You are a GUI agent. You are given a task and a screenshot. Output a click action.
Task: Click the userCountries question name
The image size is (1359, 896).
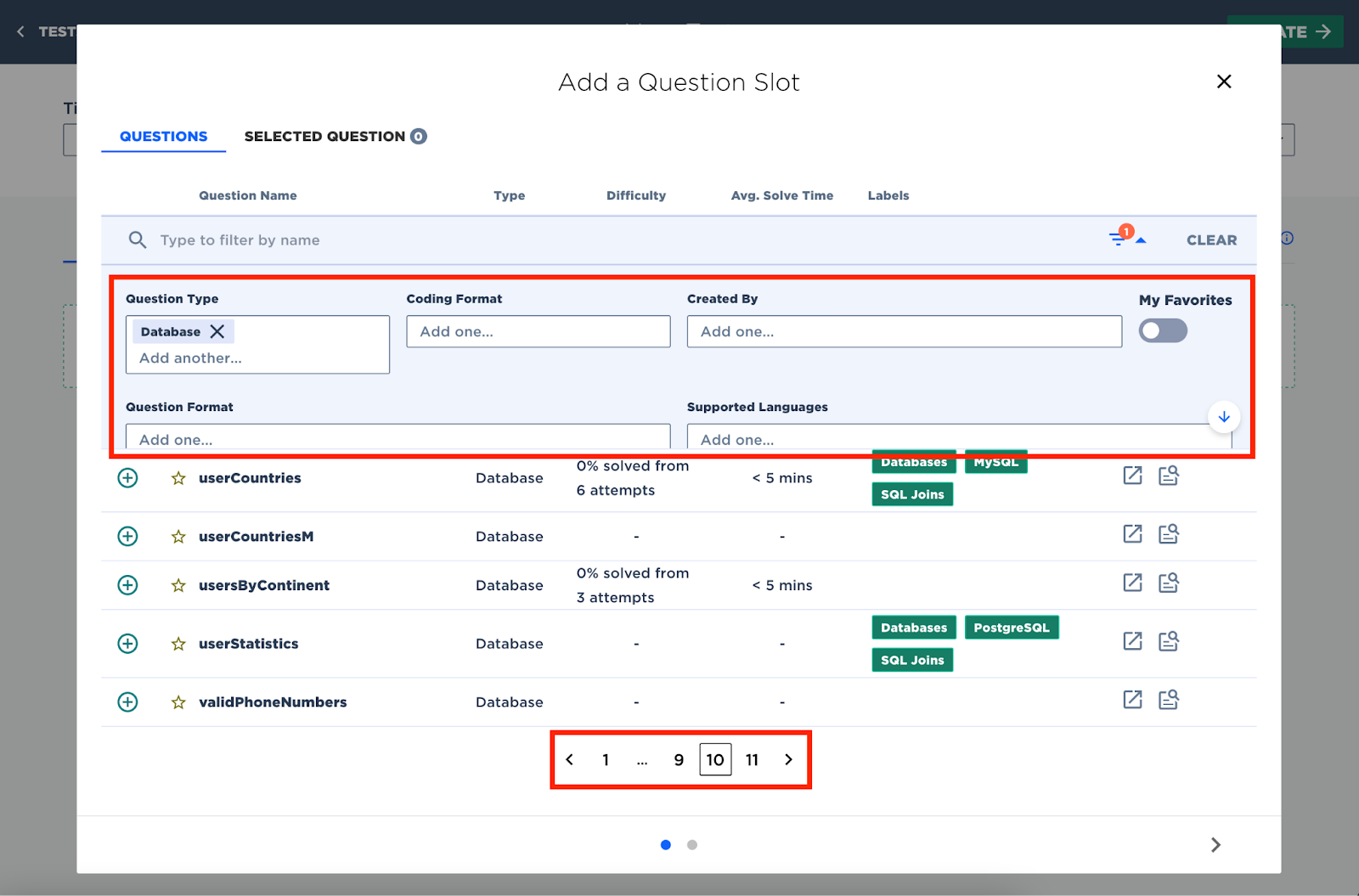coord(250,478)
